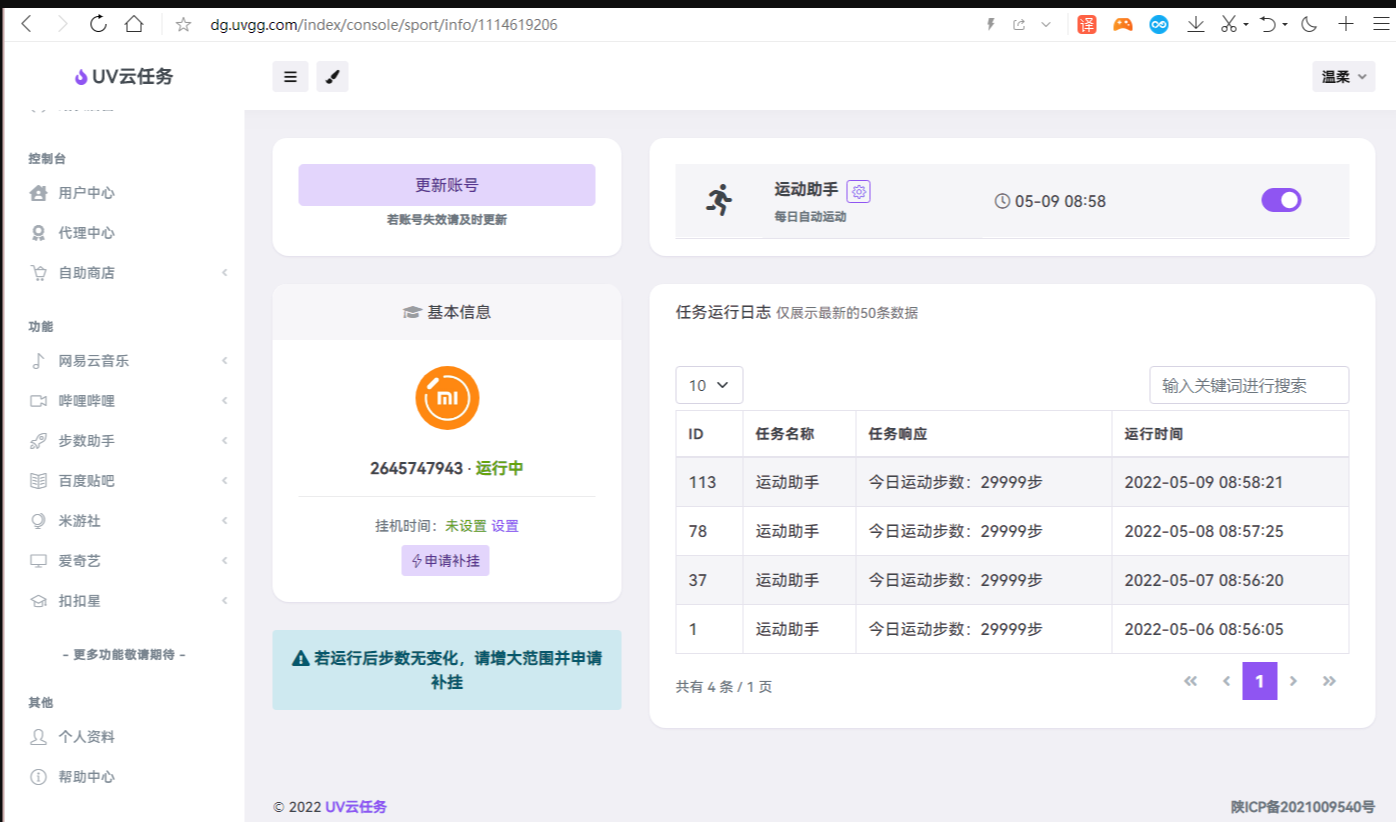The width and height of the screenshot is (1396, 822).
Task: Click the 更新账号 button
Action: click(446, 185)
